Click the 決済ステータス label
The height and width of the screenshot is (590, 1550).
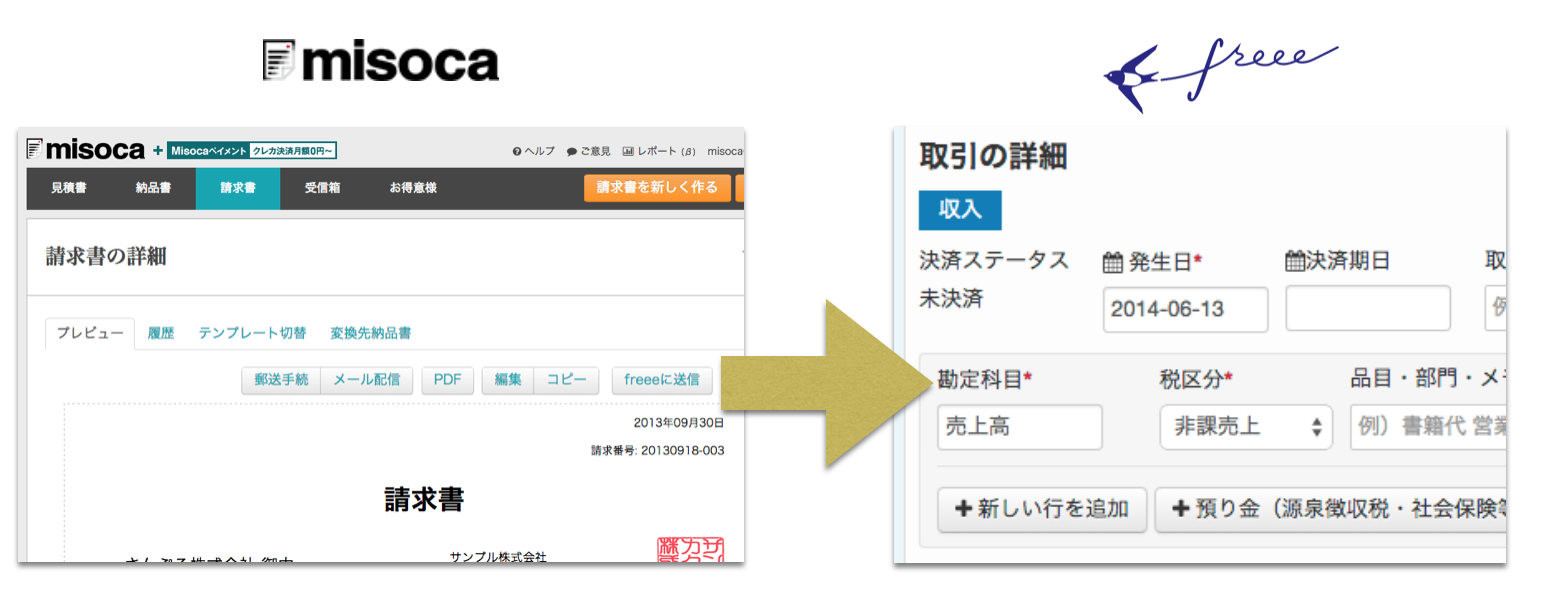994,262
